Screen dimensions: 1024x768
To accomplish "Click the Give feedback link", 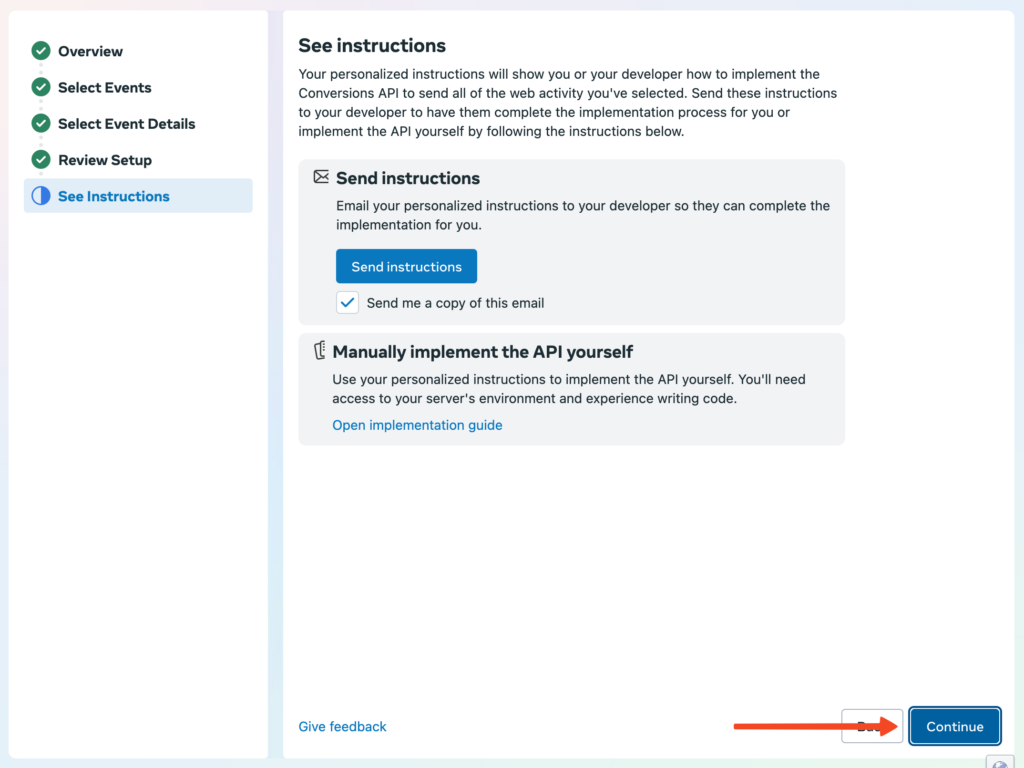I will tap(342, 727).
